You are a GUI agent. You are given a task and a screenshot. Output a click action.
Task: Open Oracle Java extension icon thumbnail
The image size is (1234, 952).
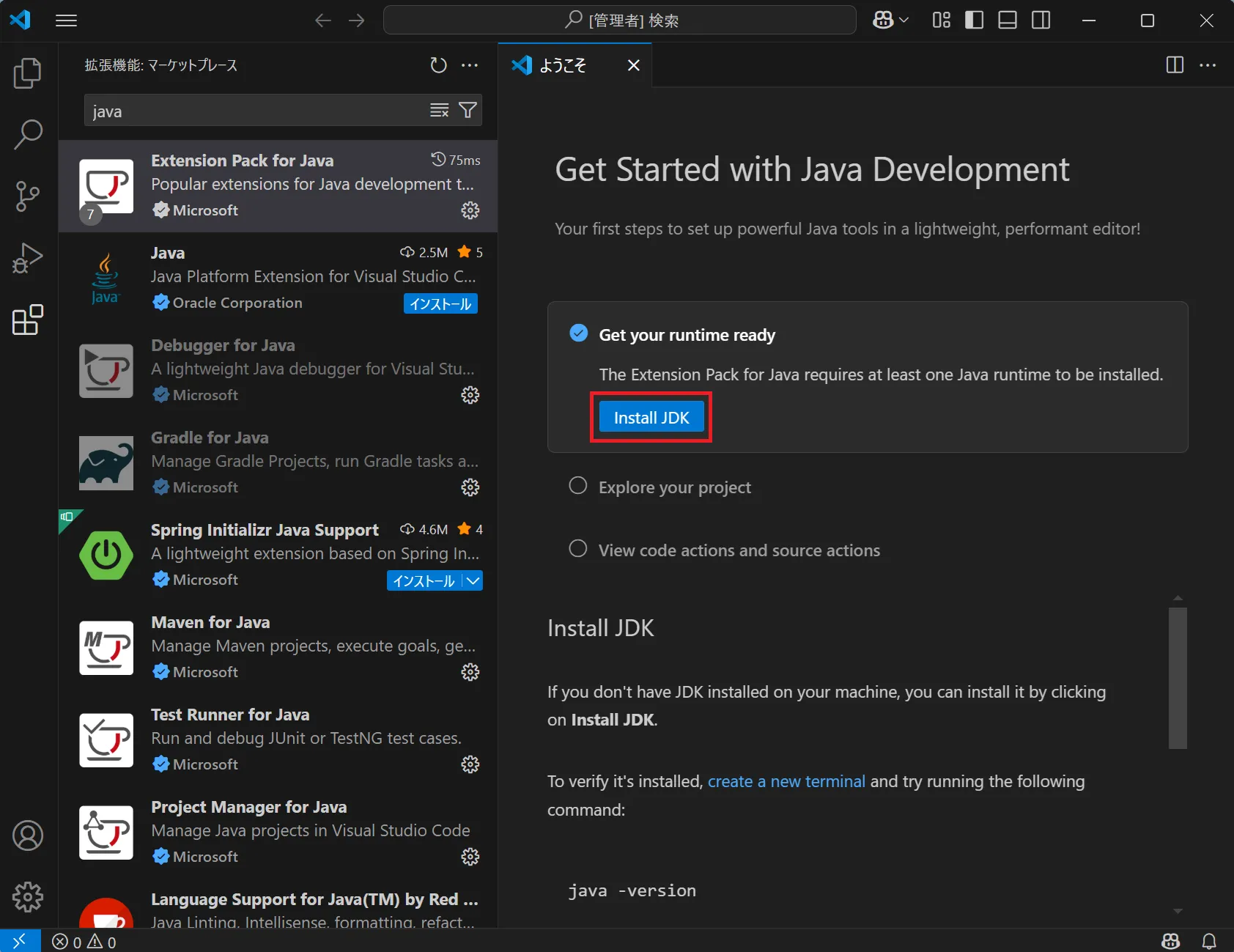pyautogui.click(x=106, y=278)
